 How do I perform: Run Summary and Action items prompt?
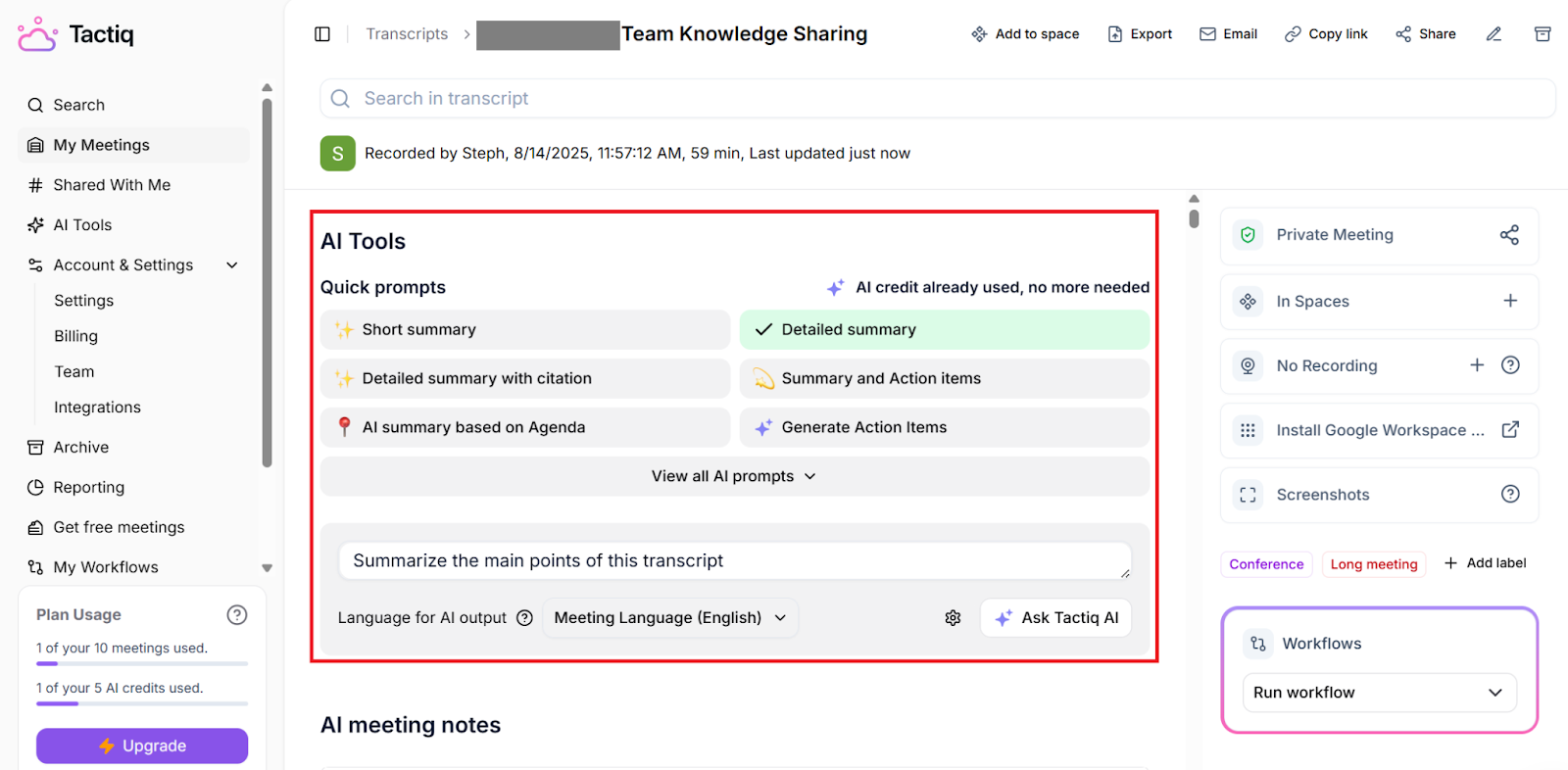(x=945, y=379)
